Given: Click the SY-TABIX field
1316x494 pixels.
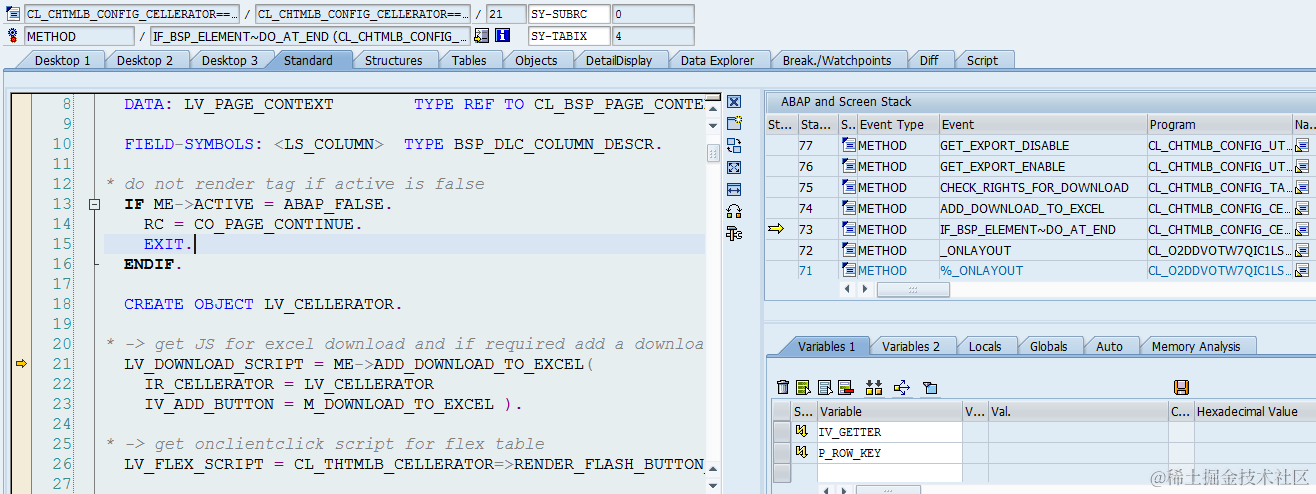Looking at the screenshot, I should pos(568,36).
